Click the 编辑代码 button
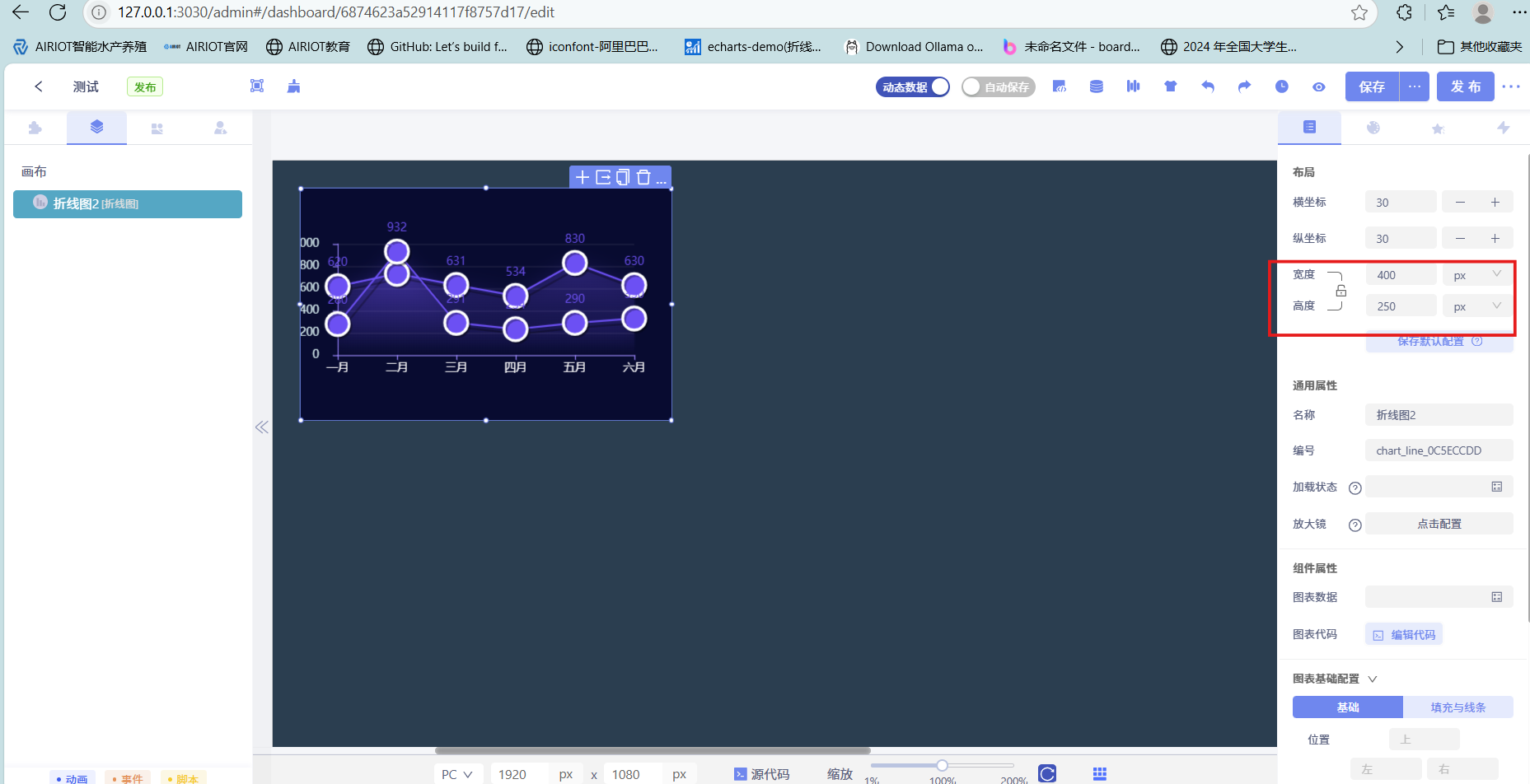 tap(1404, 634)
